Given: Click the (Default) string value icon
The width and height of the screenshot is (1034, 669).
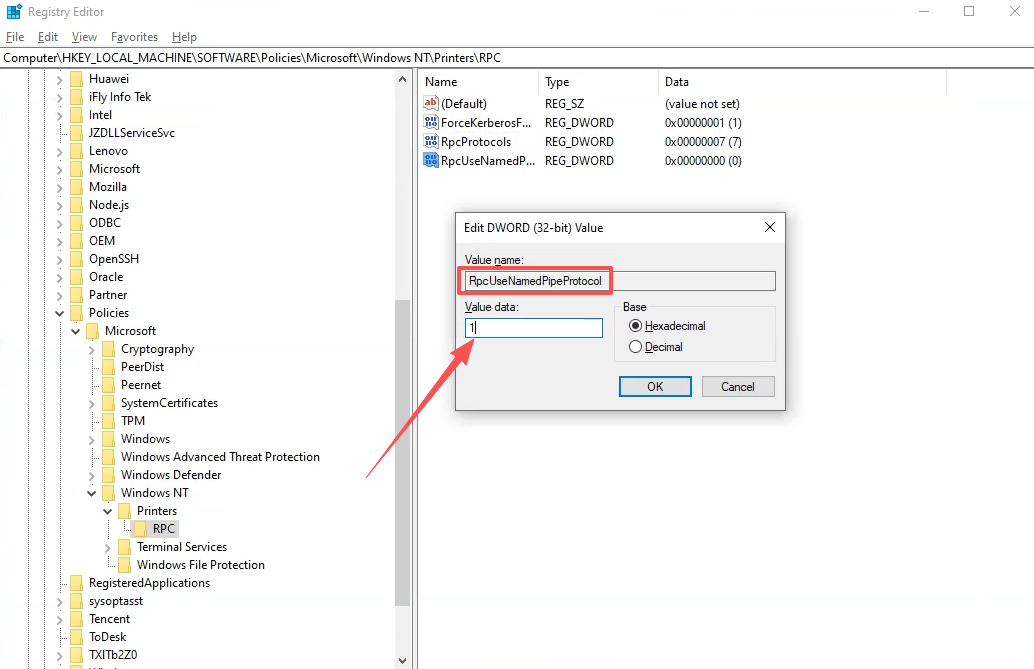Looking at the screenshot, I should pyautogui.click(x=431, y=103).
